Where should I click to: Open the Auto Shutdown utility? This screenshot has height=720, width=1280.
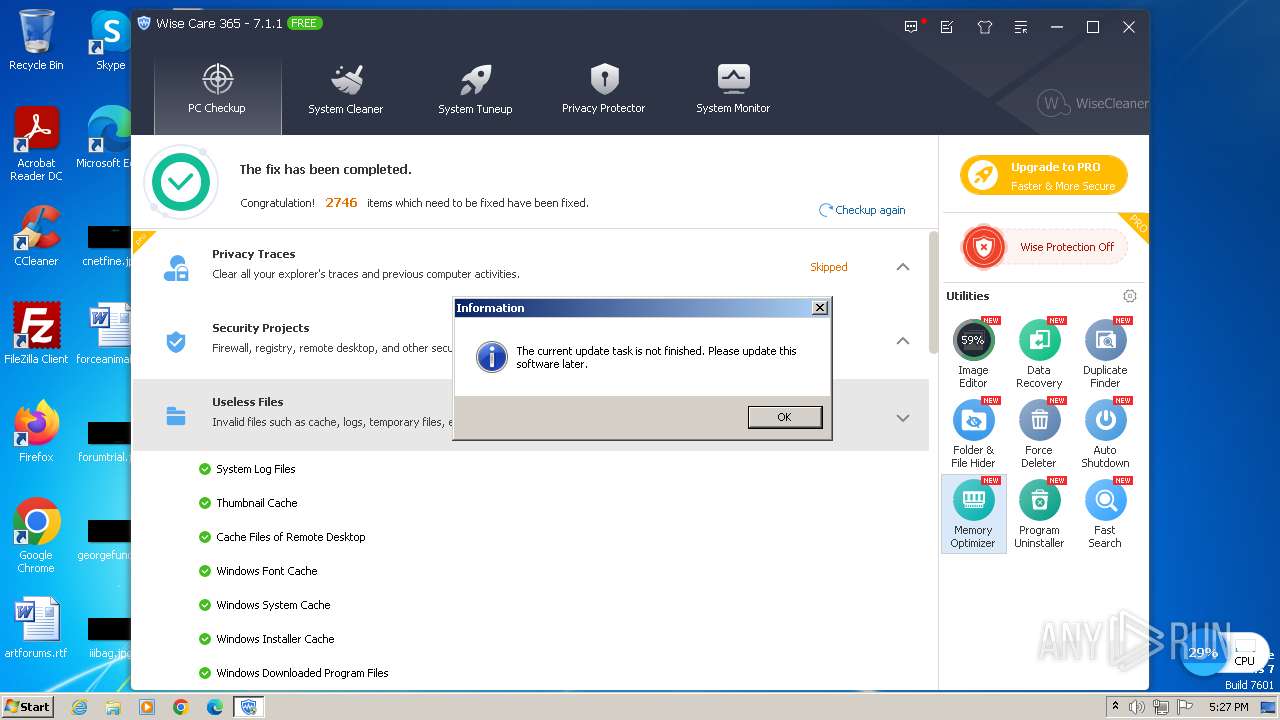(1105, 435)
